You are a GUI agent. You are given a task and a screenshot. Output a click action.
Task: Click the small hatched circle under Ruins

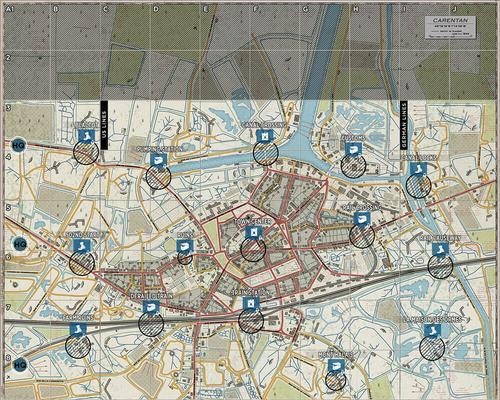[x=185, y=257]
